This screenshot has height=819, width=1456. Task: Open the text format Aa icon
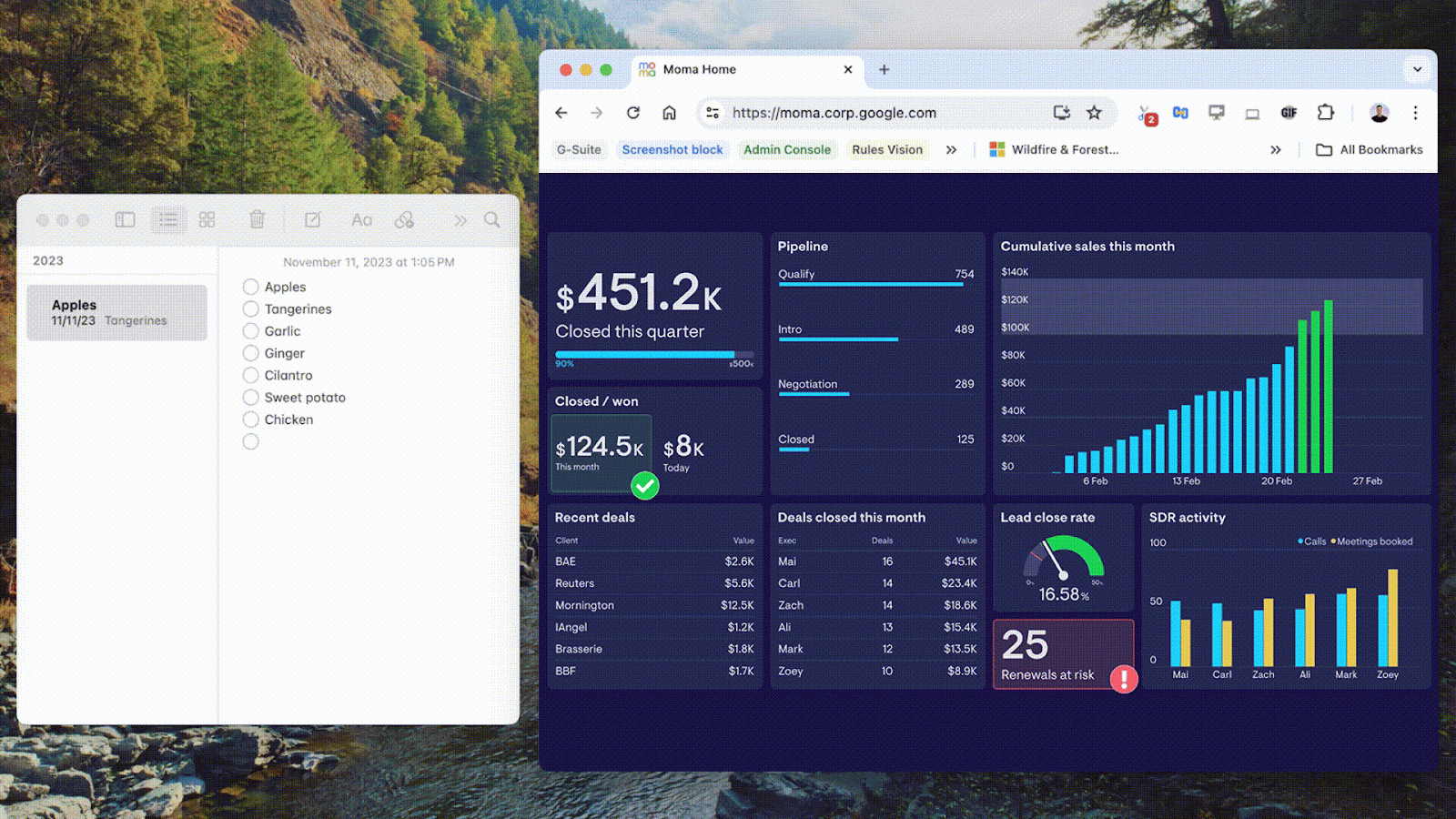361,219
